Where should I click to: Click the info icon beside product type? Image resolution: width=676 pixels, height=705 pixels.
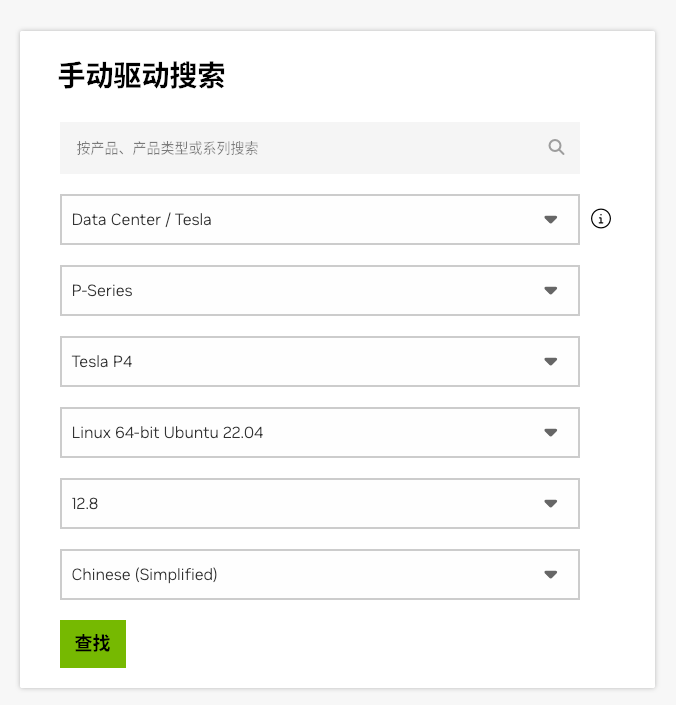pyautogui.click(x=601, y=219)
